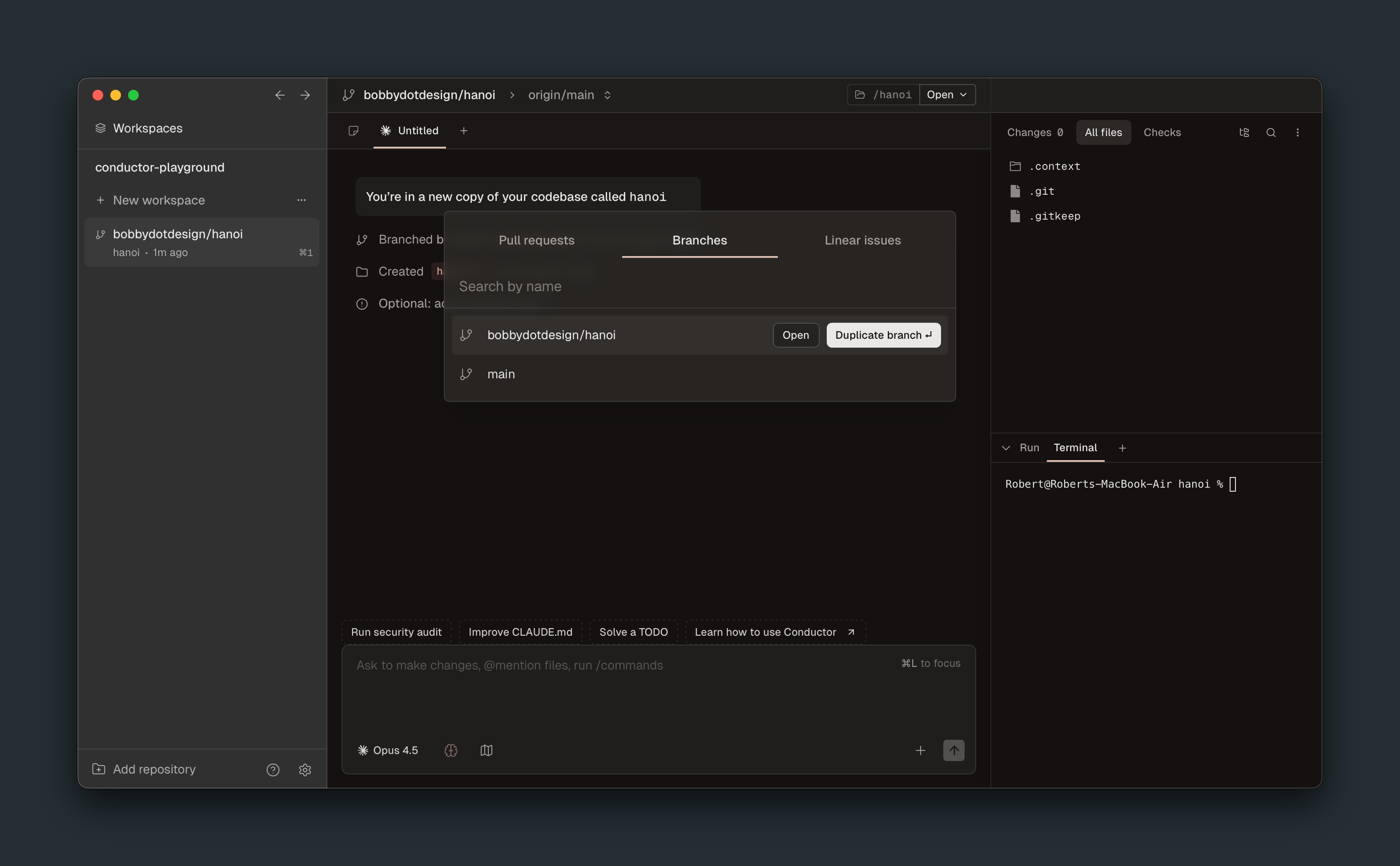
Task: Toggle plan mode map icon
Action: tap(487, 750)
